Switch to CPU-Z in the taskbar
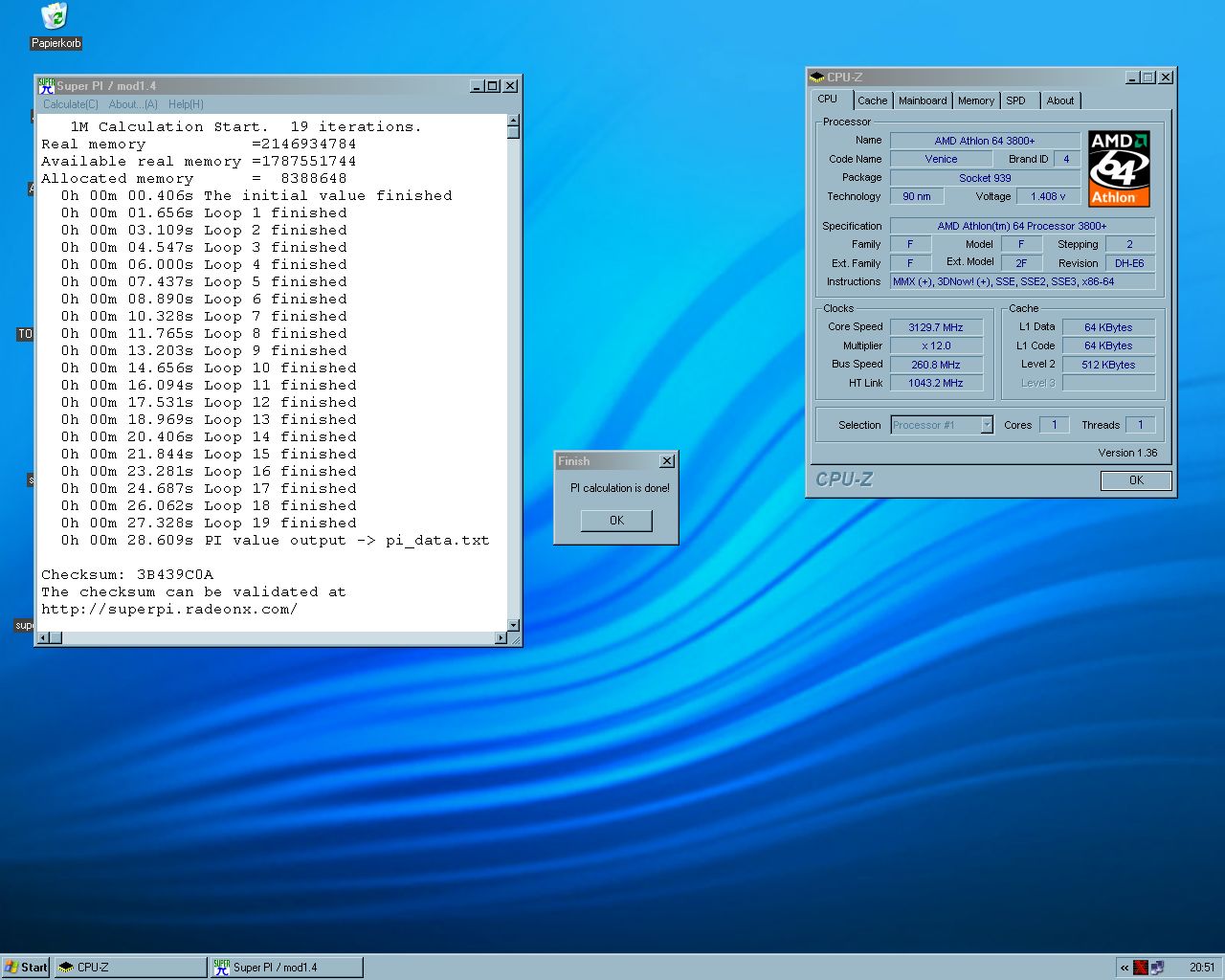Image resolution: width=1225 pixels, height=980 pixels. [x=130, y=968]
